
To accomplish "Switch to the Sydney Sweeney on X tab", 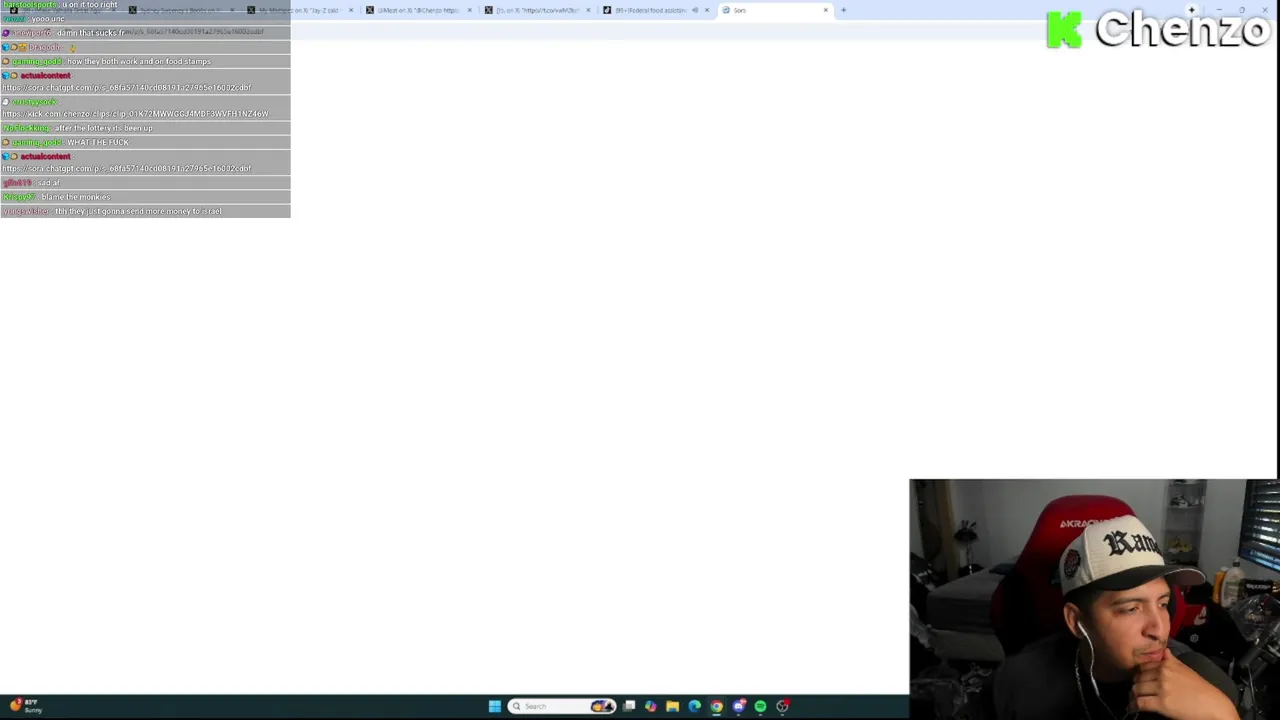I will tap(180, 10).
